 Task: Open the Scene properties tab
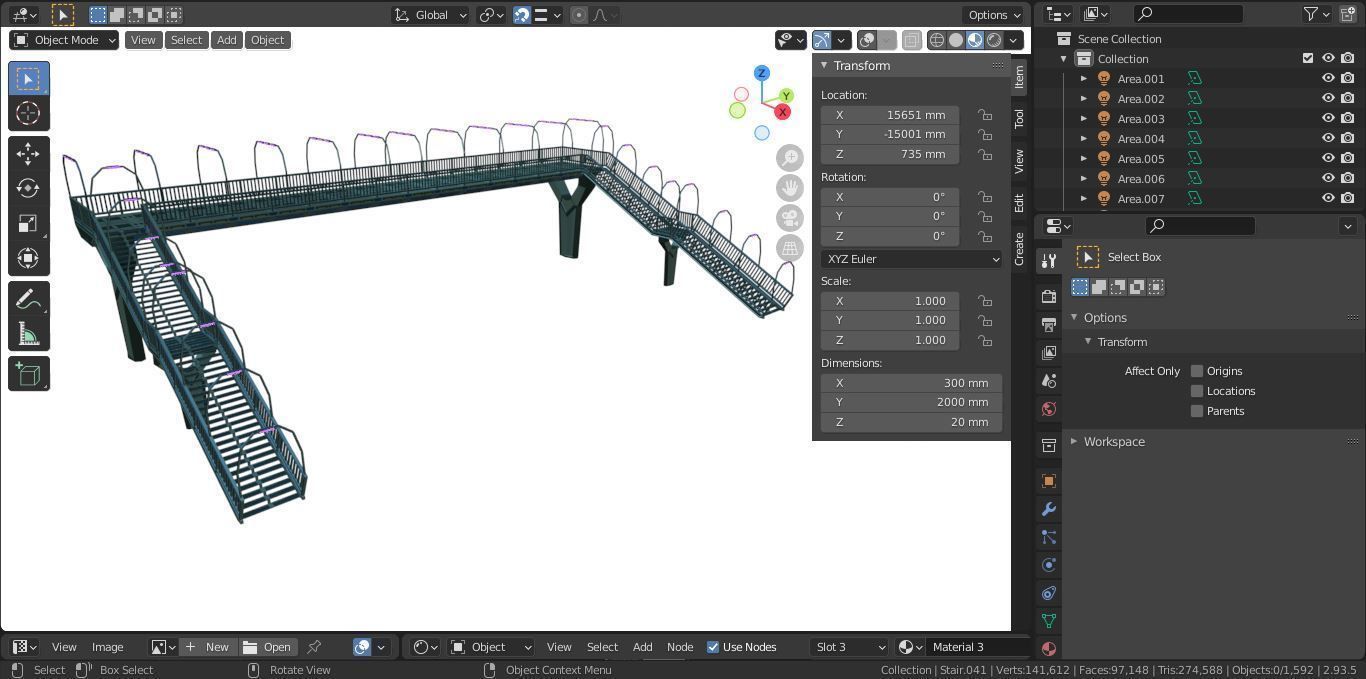point(1049,381)
